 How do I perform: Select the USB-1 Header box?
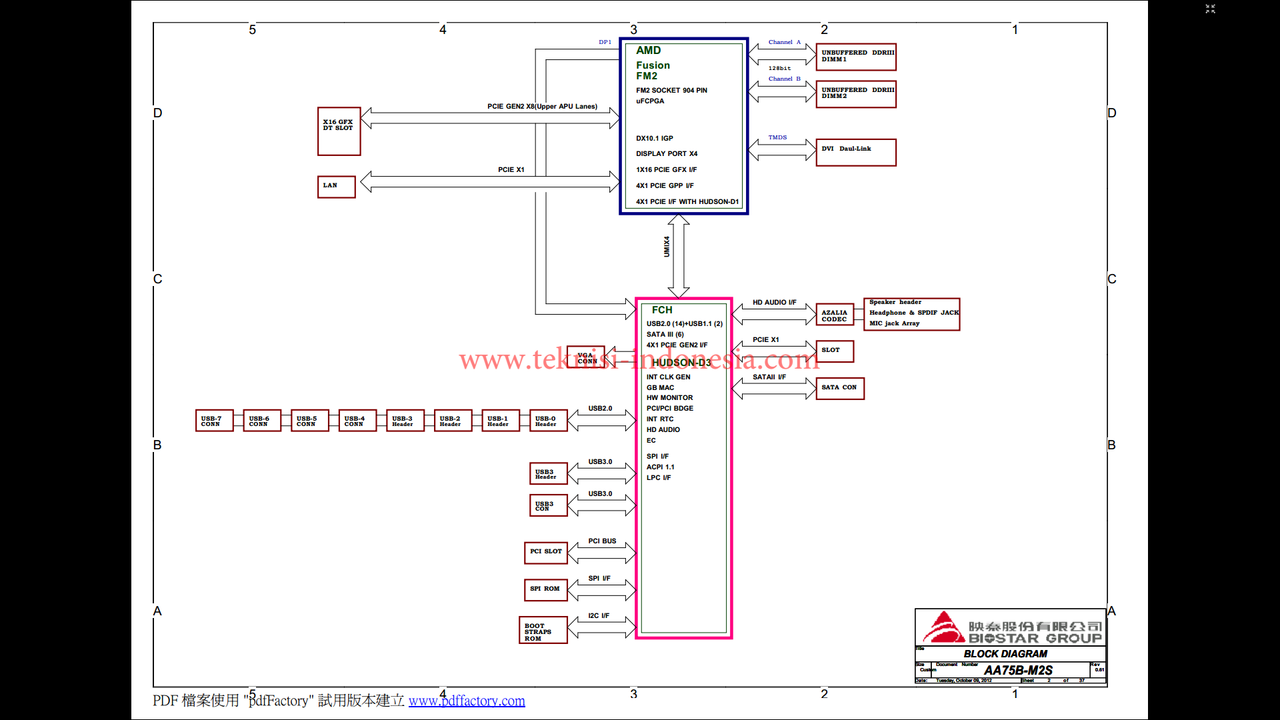(x=501, y=421)
